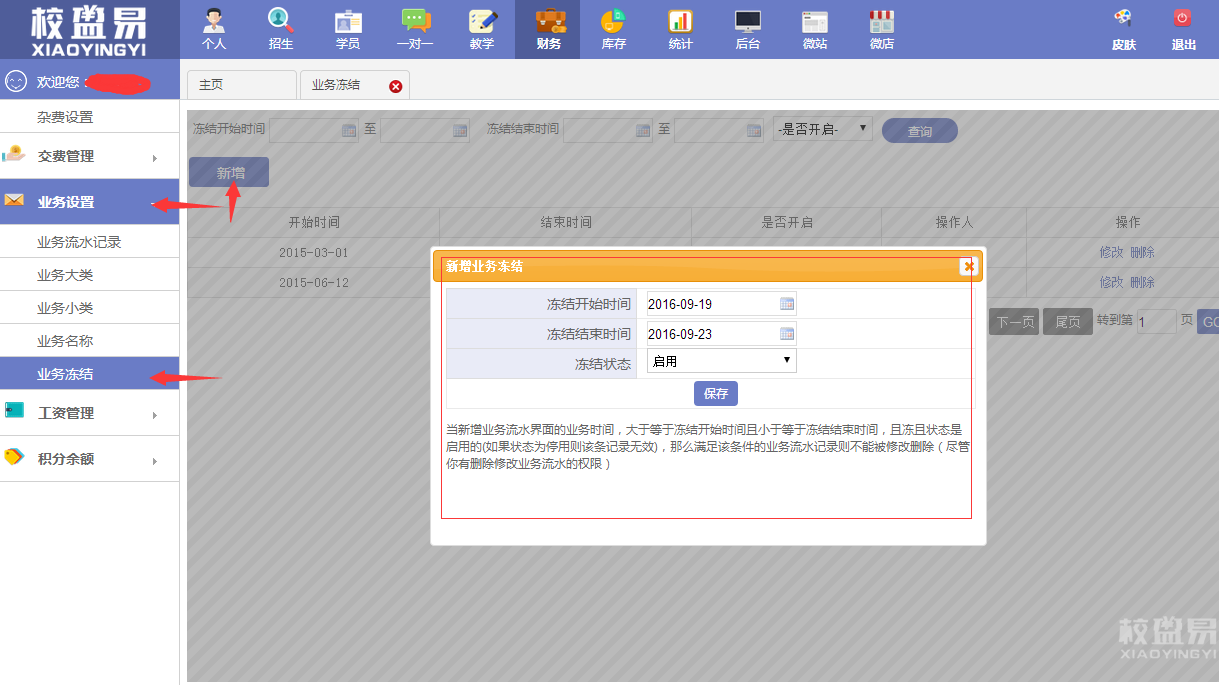Click the 皮肤 palette icon
This screenshot has width=1219, height=685.
1123,20
